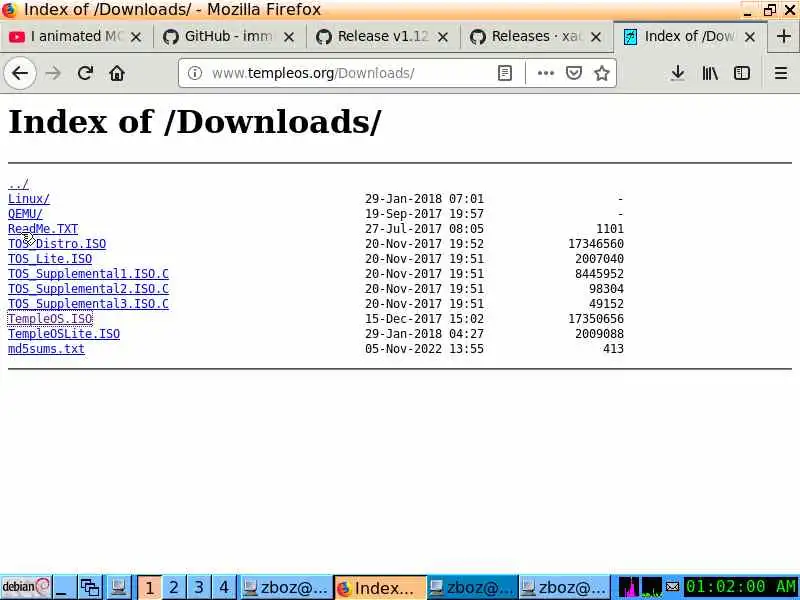Image resolution: width=800 pixels, height=600 pixels.
Task: Close the 'Index of /Dow' tab
Action: click(x=749, y=37)
